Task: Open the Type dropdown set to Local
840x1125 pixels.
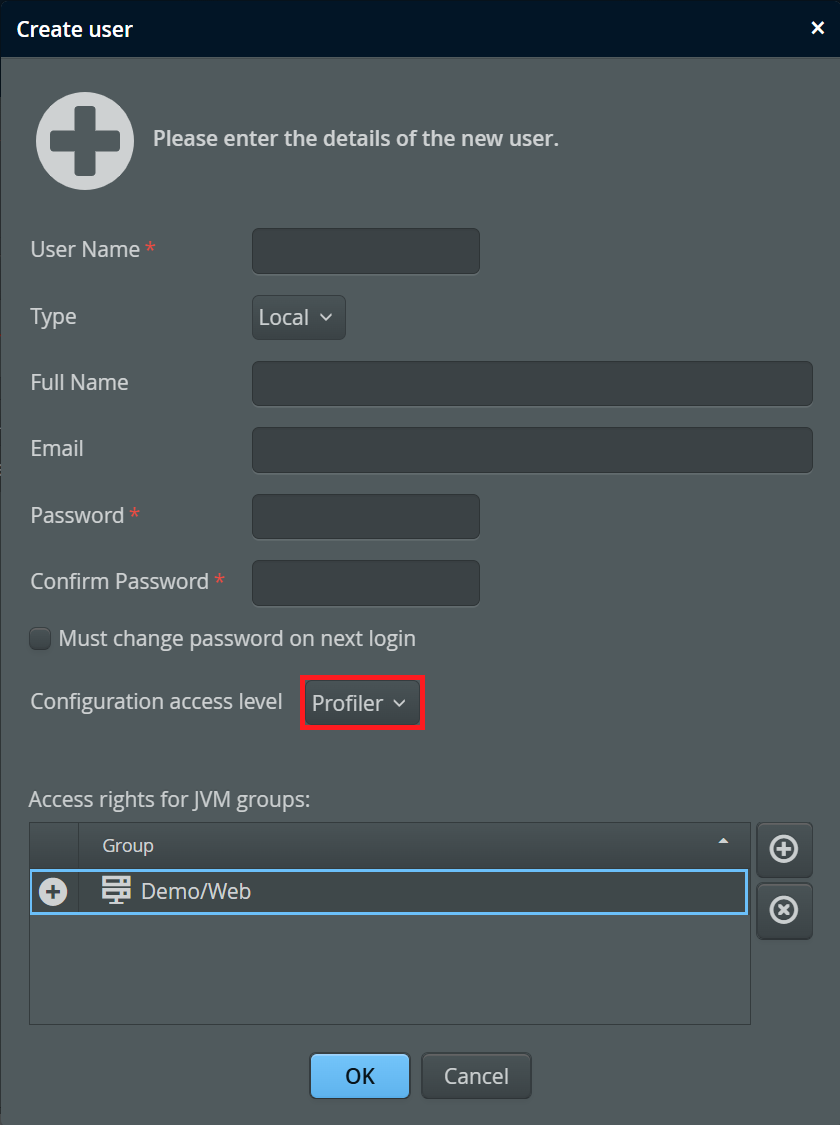Action: [x=298, y=317]
